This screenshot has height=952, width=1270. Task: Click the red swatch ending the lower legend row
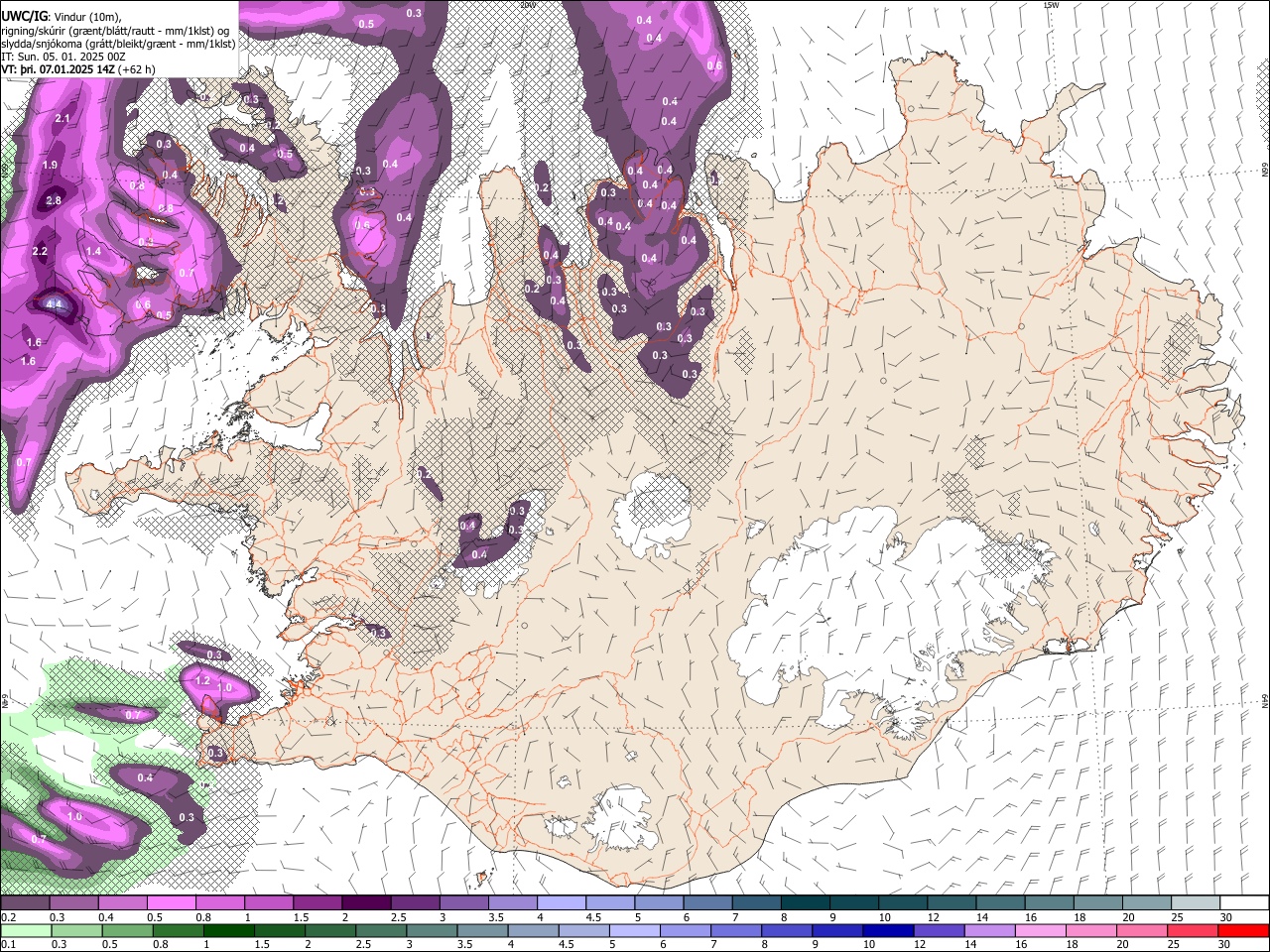[x=1244, y=930]
